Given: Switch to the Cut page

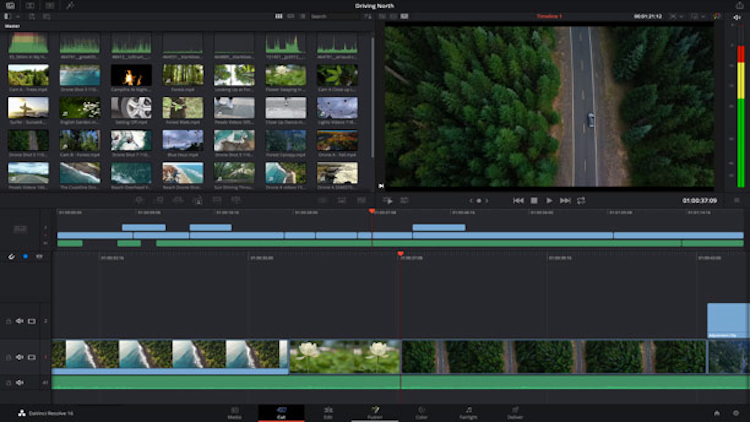Looking at the screenshot, I should pos(281,413).
